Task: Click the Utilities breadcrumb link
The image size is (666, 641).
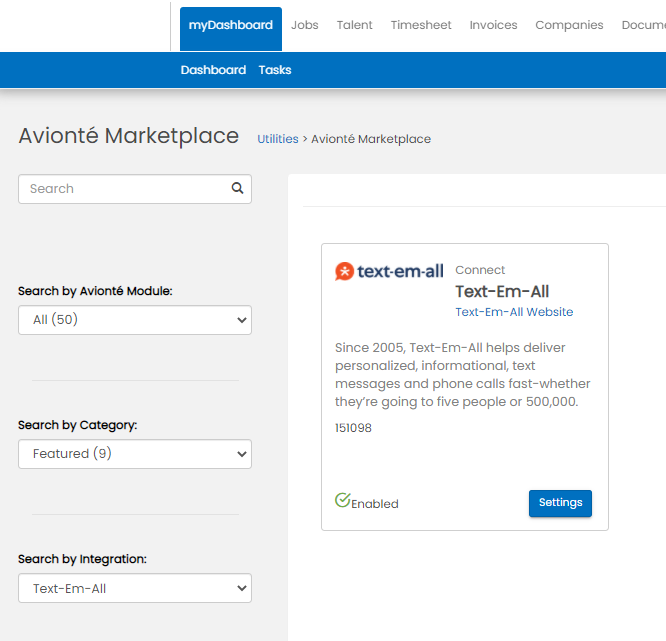Action: click(x=277, y=139)
